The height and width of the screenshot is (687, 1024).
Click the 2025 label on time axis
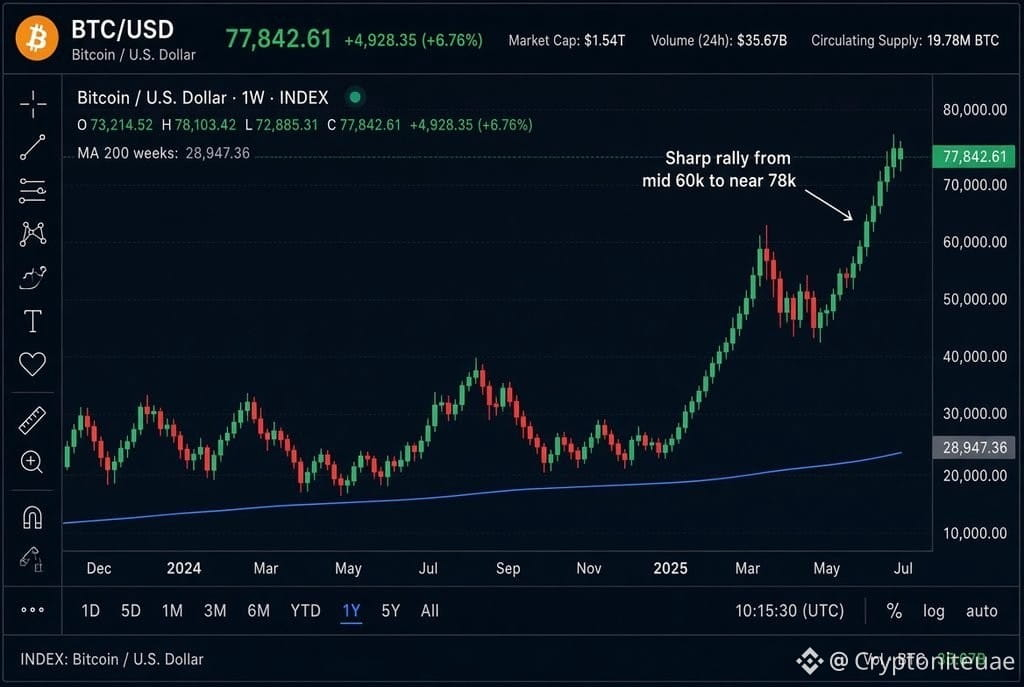click(670, 568)
